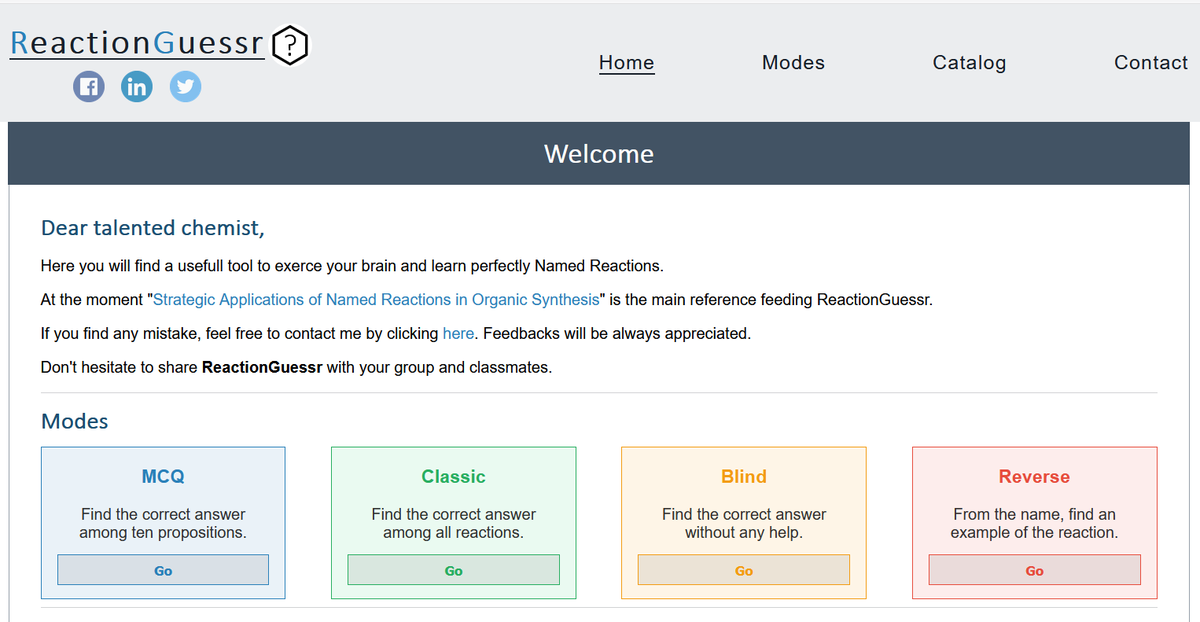Click the MCQ card title
Viewport: 1200px width, 622px height.
163,477
